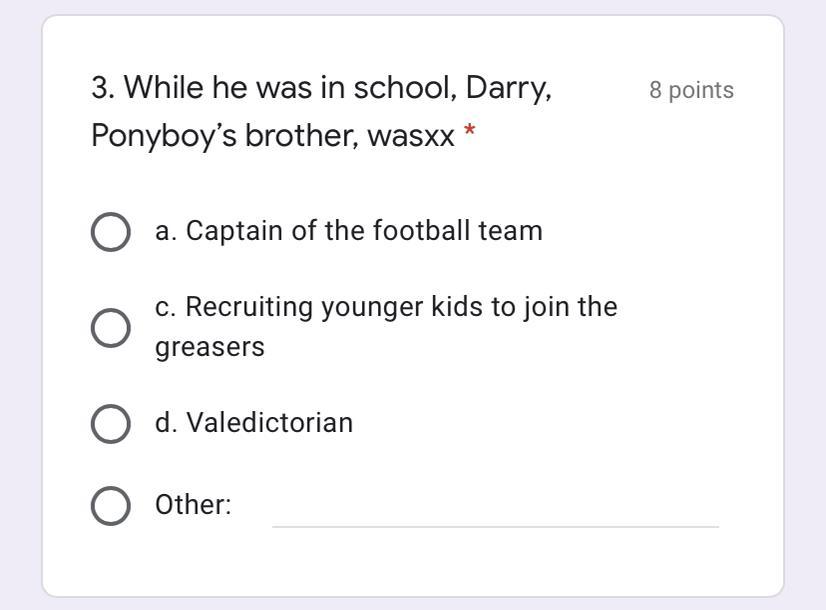Click the "d. Valedictorian" label text
The width and height of the screenshot is (826, 610).
point(254,423)
